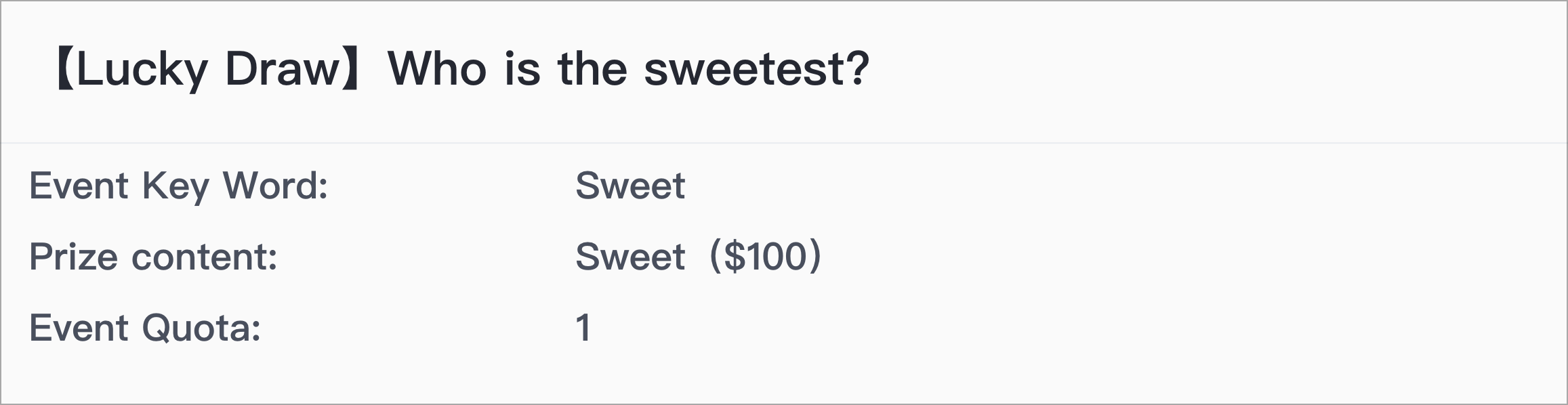This screenshot has height=405, width=1568.
Task: Click the word 'Key' in the first row label
Action: pos(175,187)
